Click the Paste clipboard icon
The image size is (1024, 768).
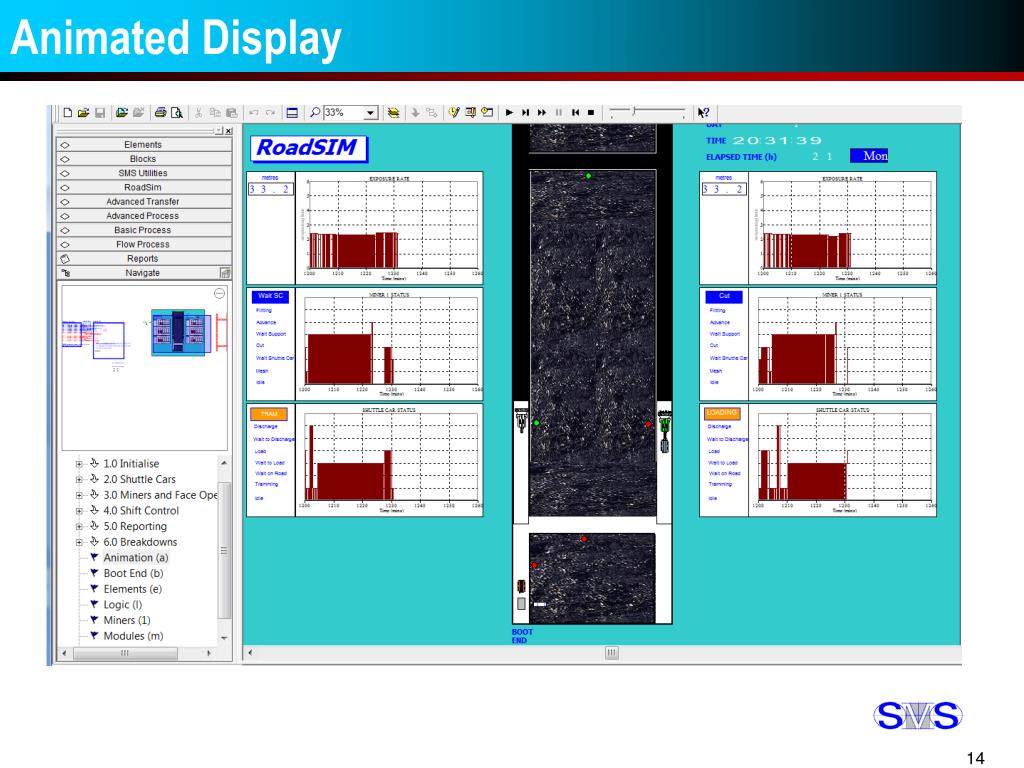(231, 113)
